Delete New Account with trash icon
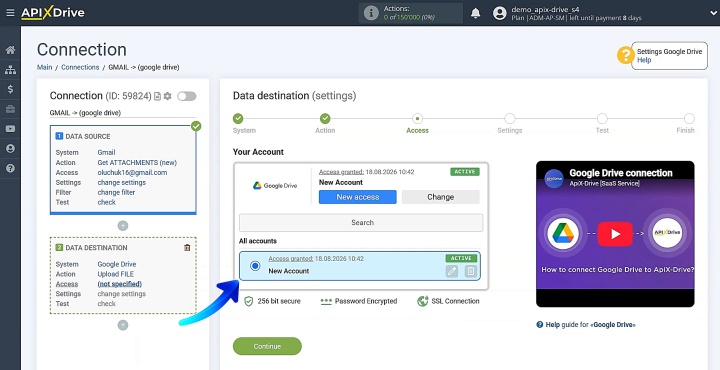Screen dimensions: 720x370 tap(471, 271)
